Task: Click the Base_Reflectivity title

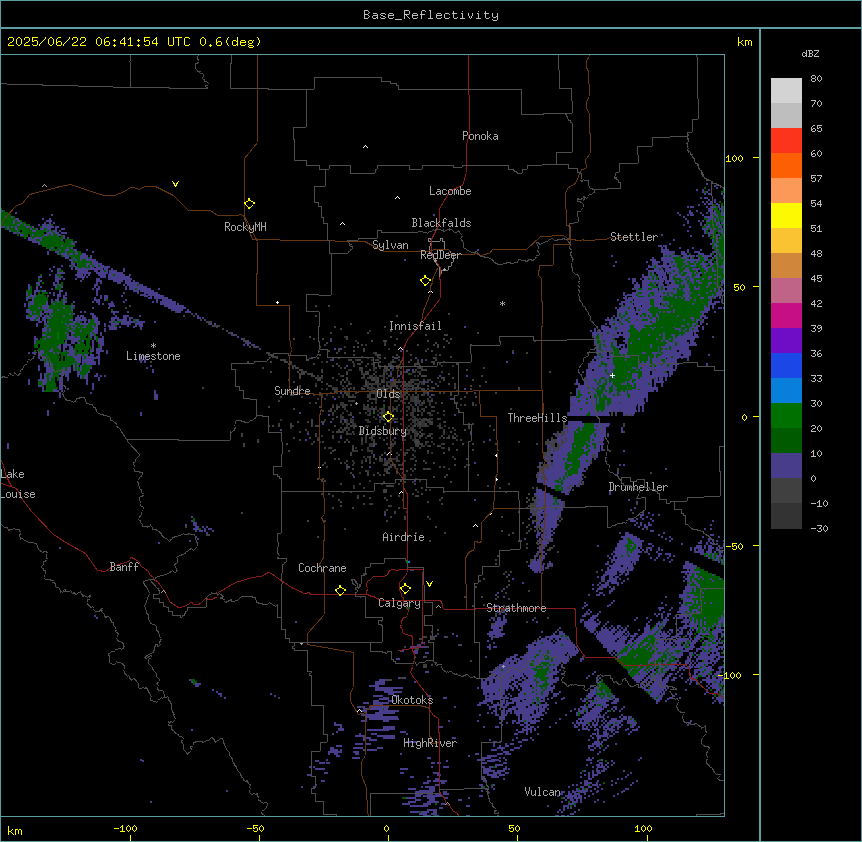Action: click(431, 15)
